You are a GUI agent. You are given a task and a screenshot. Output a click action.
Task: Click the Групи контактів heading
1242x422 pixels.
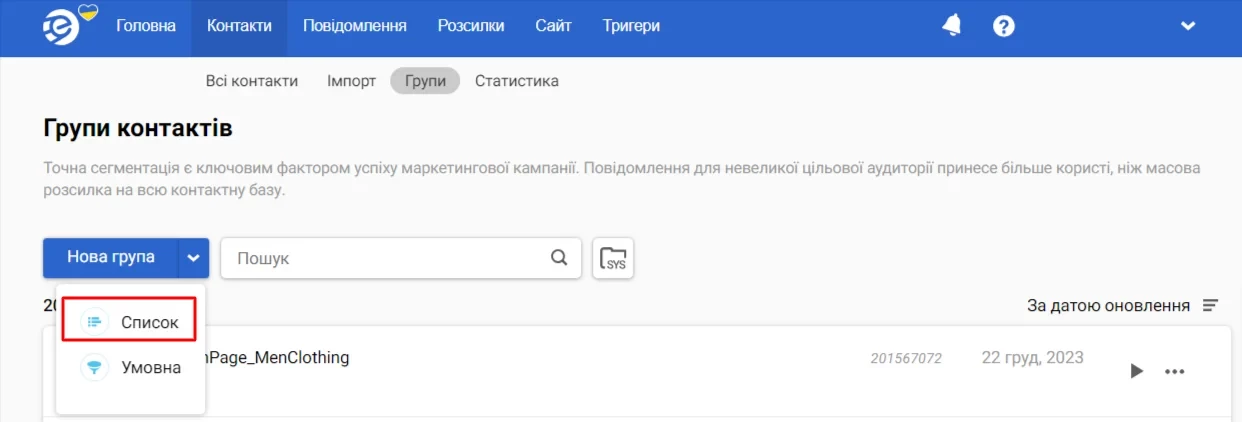pos(138,128)
